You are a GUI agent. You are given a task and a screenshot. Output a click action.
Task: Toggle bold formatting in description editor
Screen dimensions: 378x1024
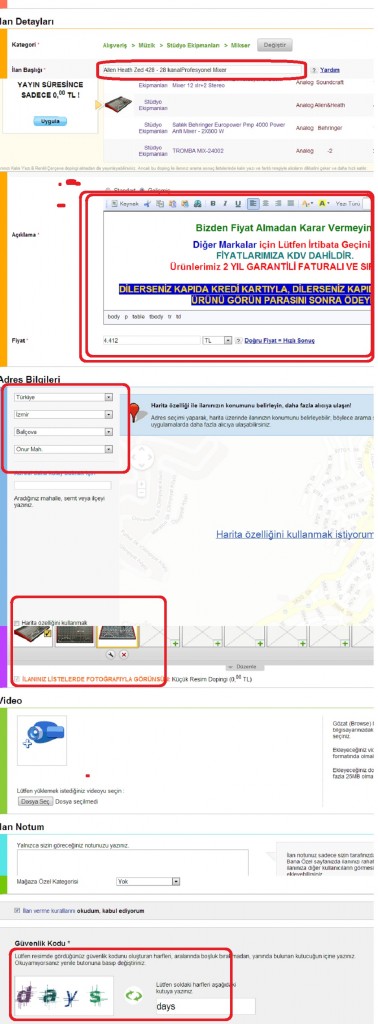(213, 204)
